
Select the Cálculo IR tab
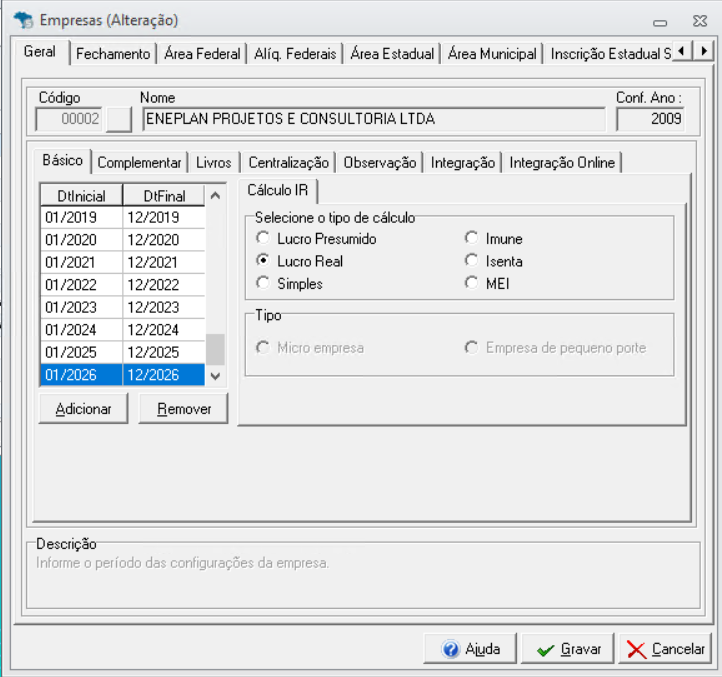tap(278, 190)
